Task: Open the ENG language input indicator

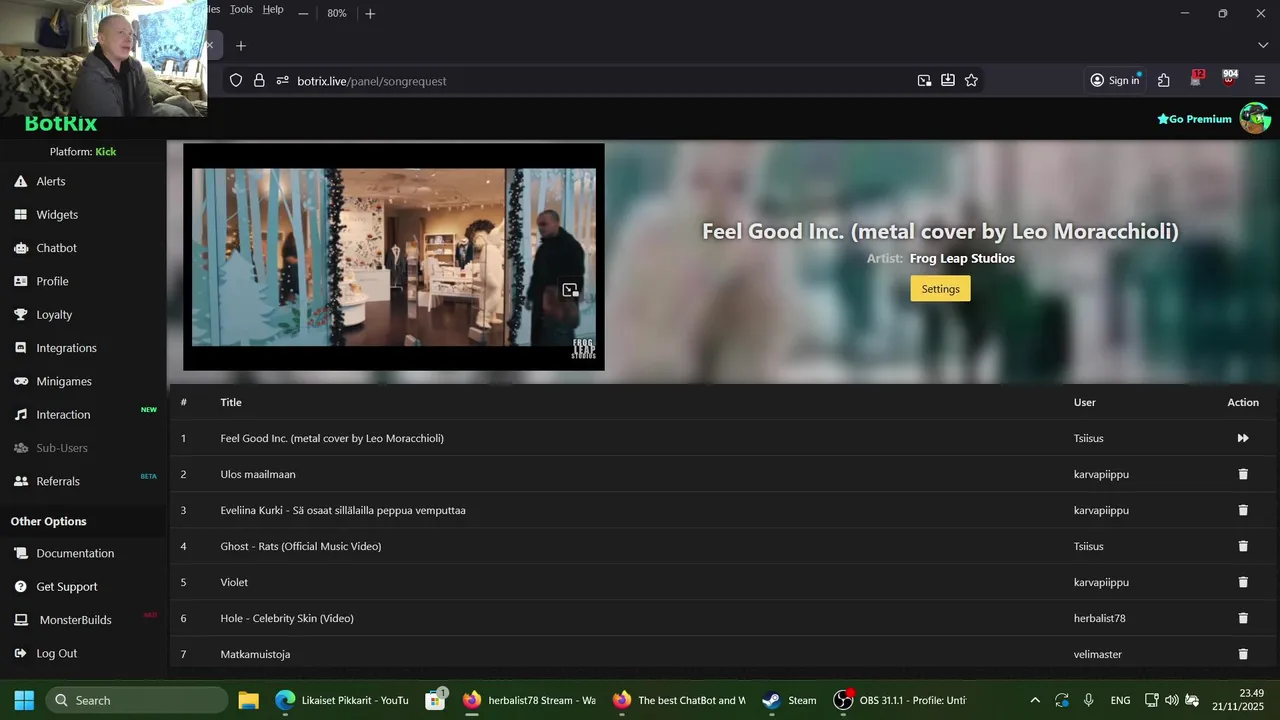Action: (1120, 700)
